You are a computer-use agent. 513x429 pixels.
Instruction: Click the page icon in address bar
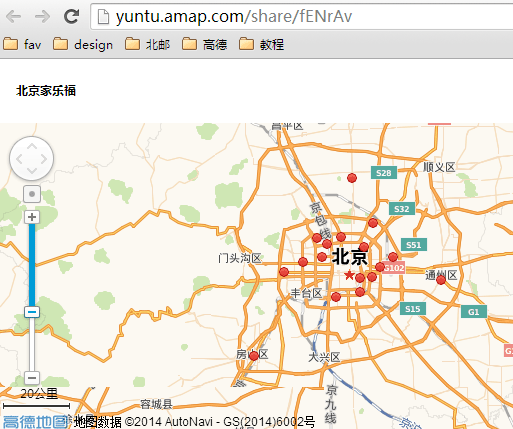103,17
